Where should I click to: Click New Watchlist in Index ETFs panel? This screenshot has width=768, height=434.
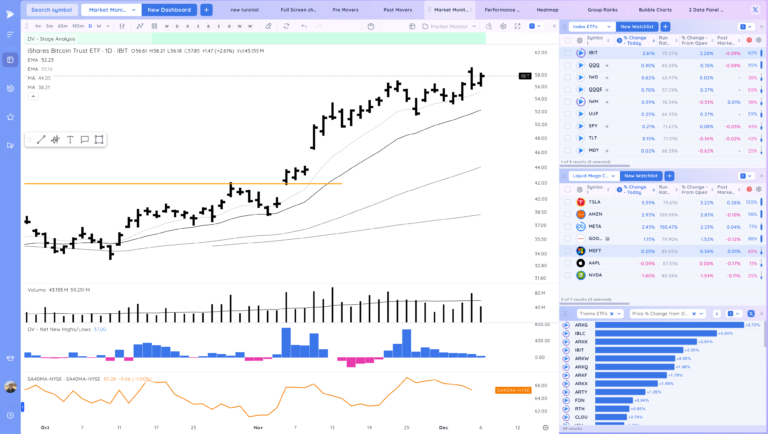coord(636,26)
